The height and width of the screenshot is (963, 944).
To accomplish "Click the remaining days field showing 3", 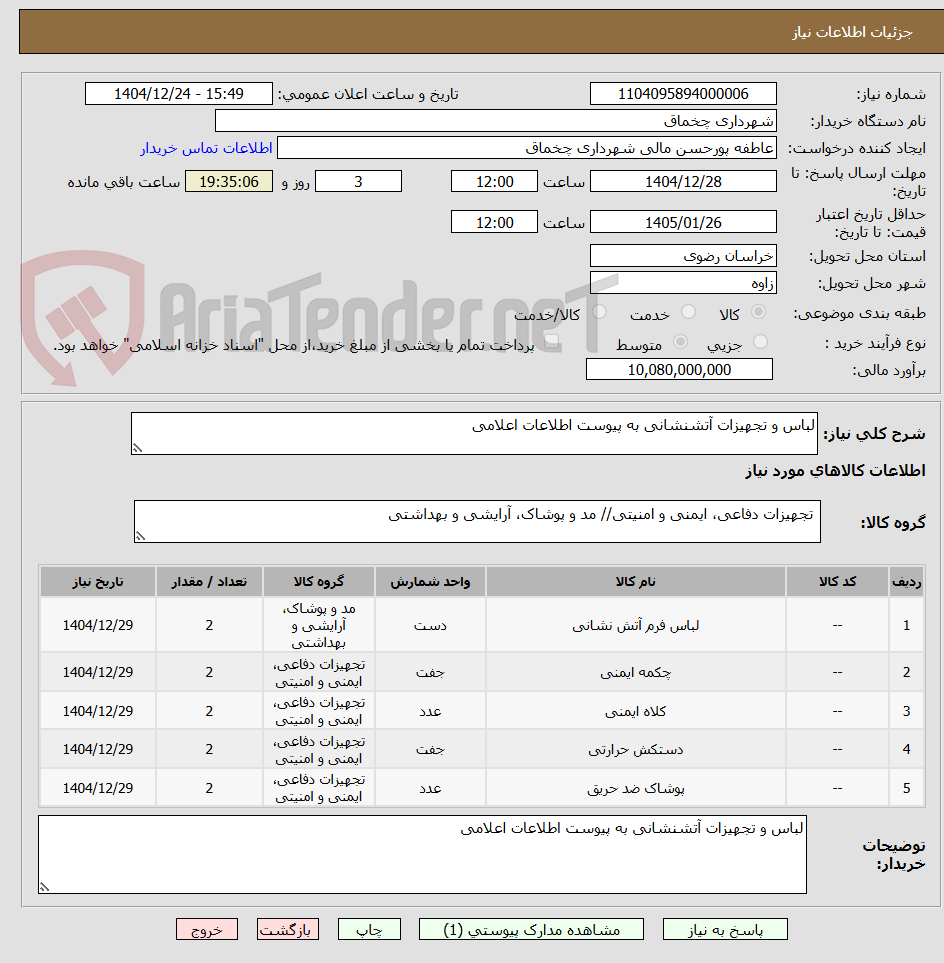I will click(x=359, y=182).
